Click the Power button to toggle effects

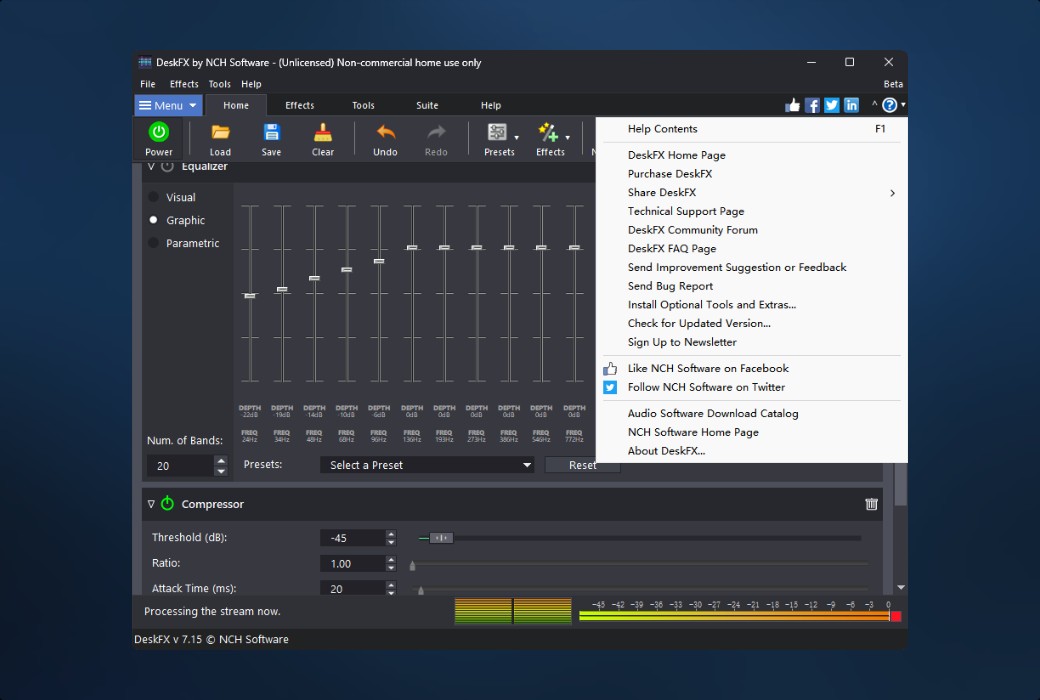coord(159,138)
